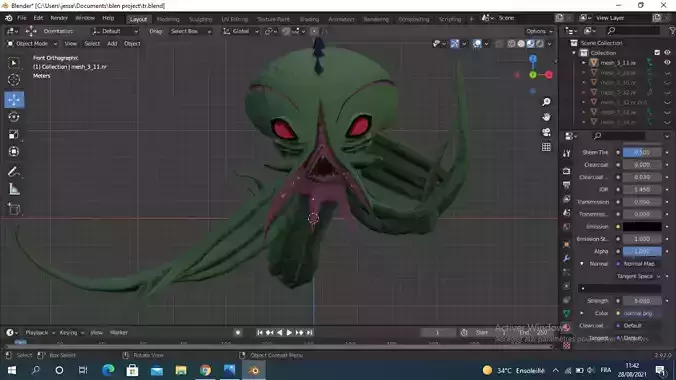This screenshot has height=380, width=676.
Task: Enable solid viewport shading
Action: click(521, 44)
